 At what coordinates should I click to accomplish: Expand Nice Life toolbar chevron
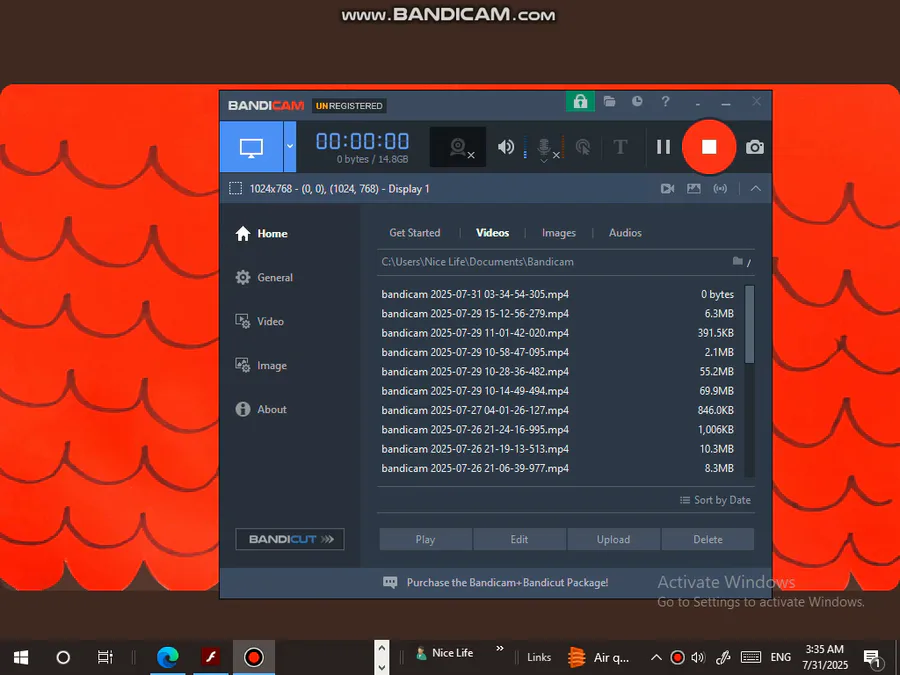click(499, 648)
